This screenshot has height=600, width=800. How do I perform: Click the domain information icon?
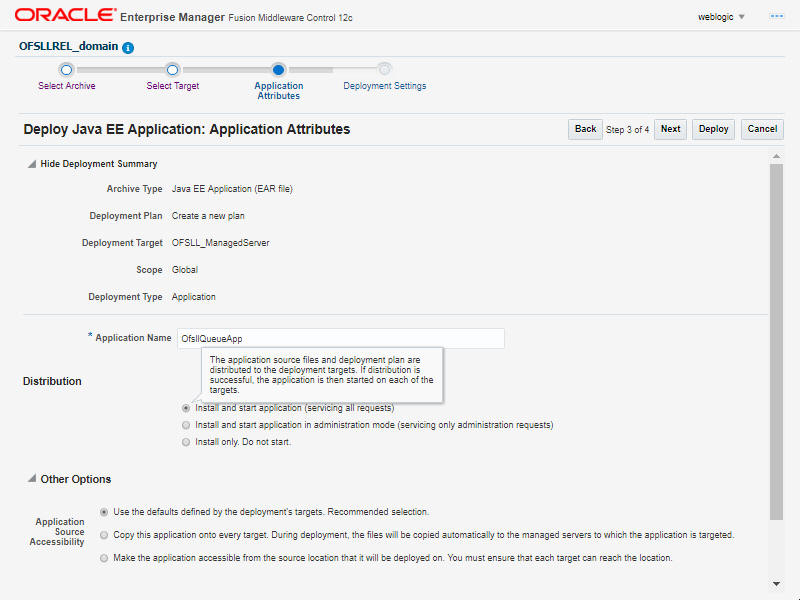point(128,47)
